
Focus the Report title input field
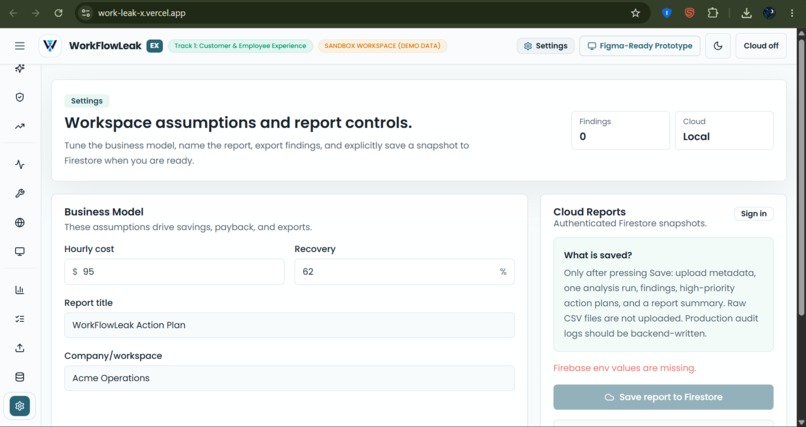(x=289, y=325)
